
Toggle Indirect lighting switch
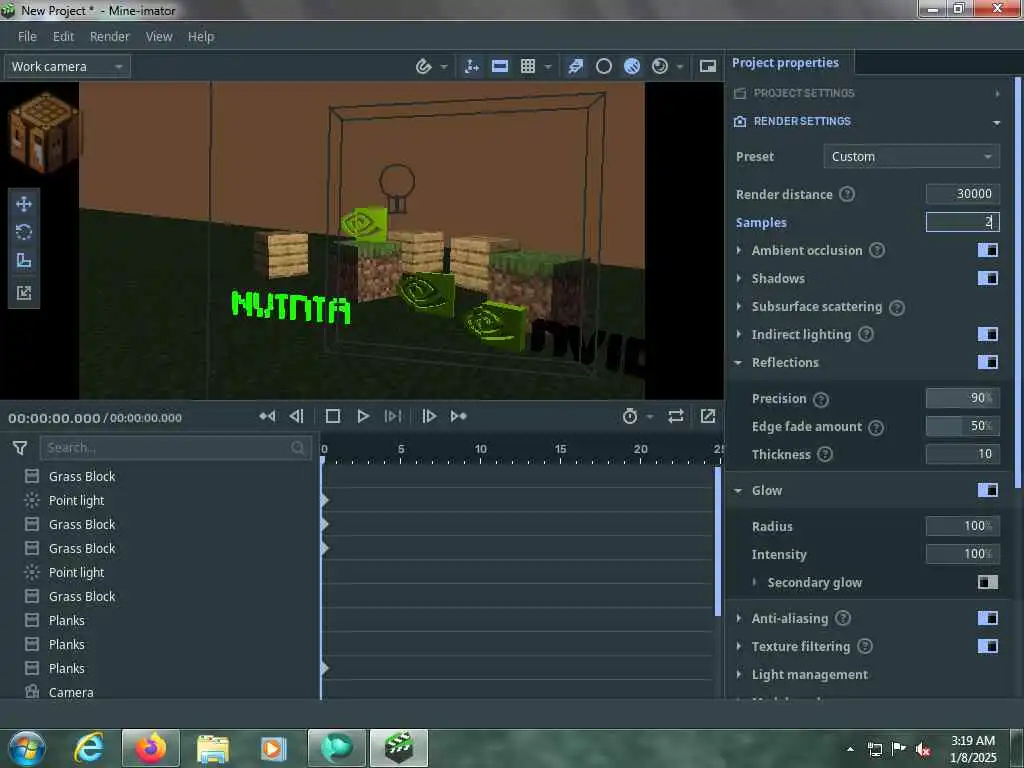point(987,334)
